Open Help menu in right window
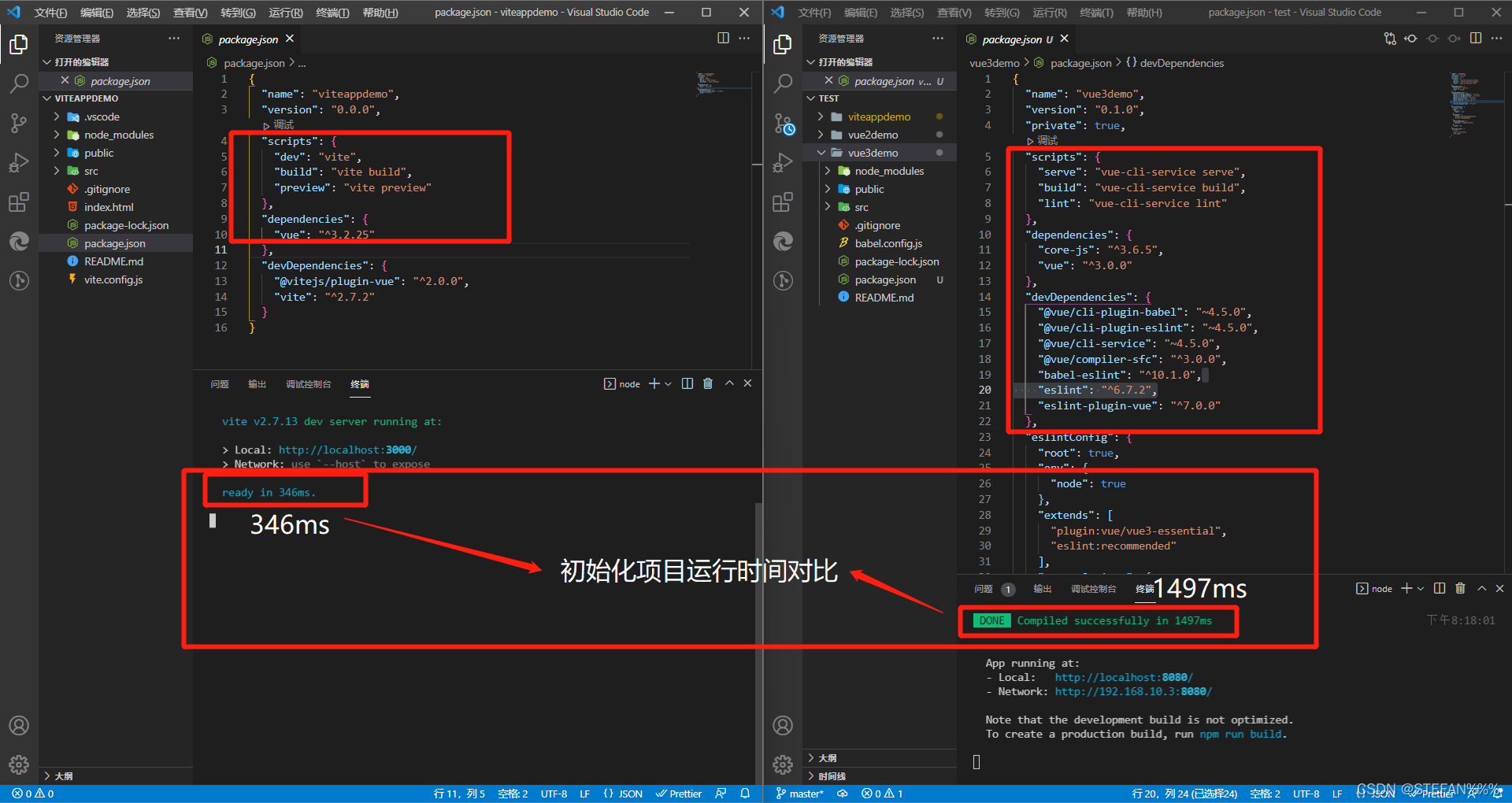The image size is (1512, 803). (x=1143, y=13)
